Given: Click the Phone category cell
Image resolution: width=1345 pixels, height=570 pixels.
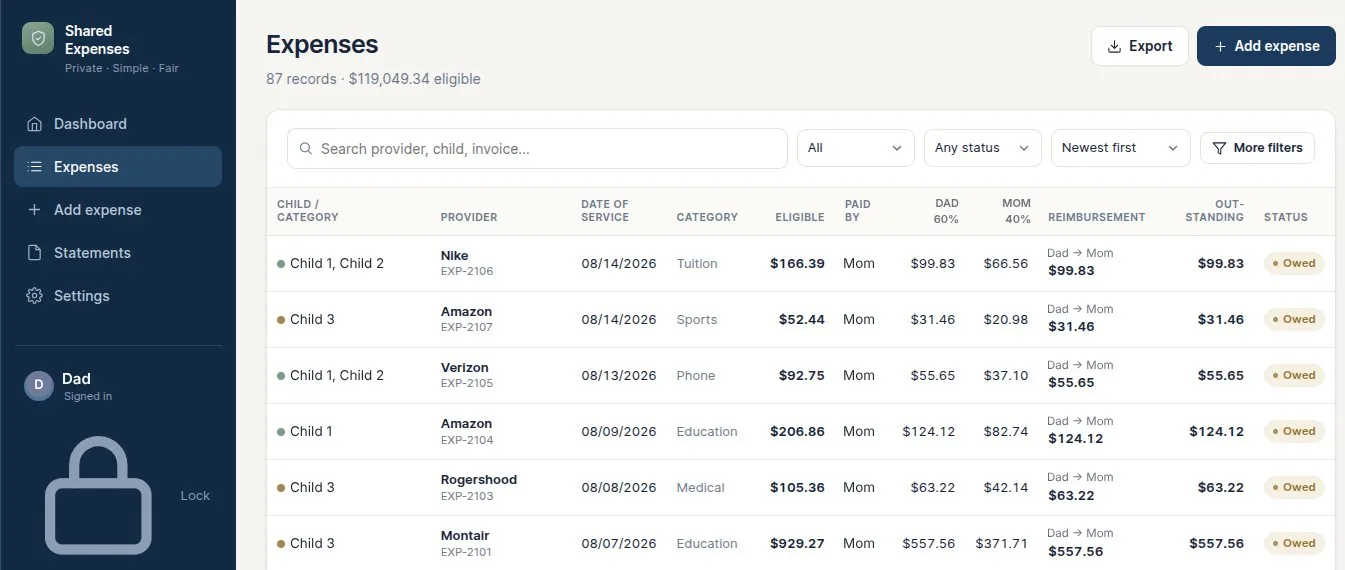Looking at the screenshot, I should [696, 376].
